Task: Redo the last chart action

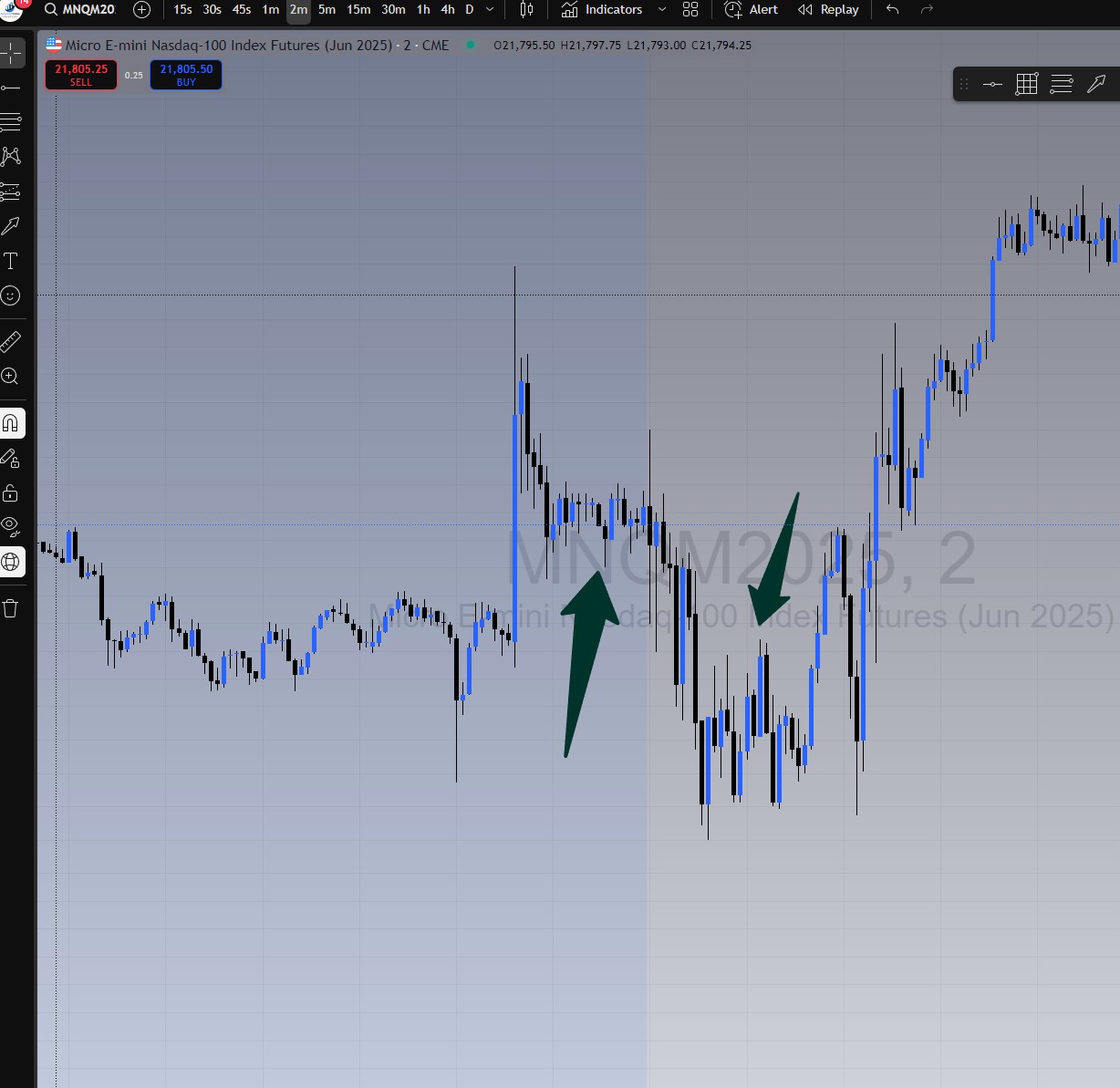Action: 928,10
